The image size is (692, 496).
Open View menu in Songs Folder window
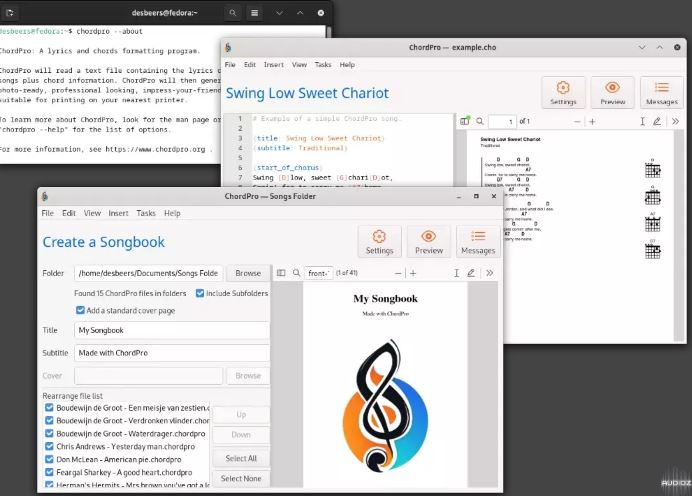point(92,213)
